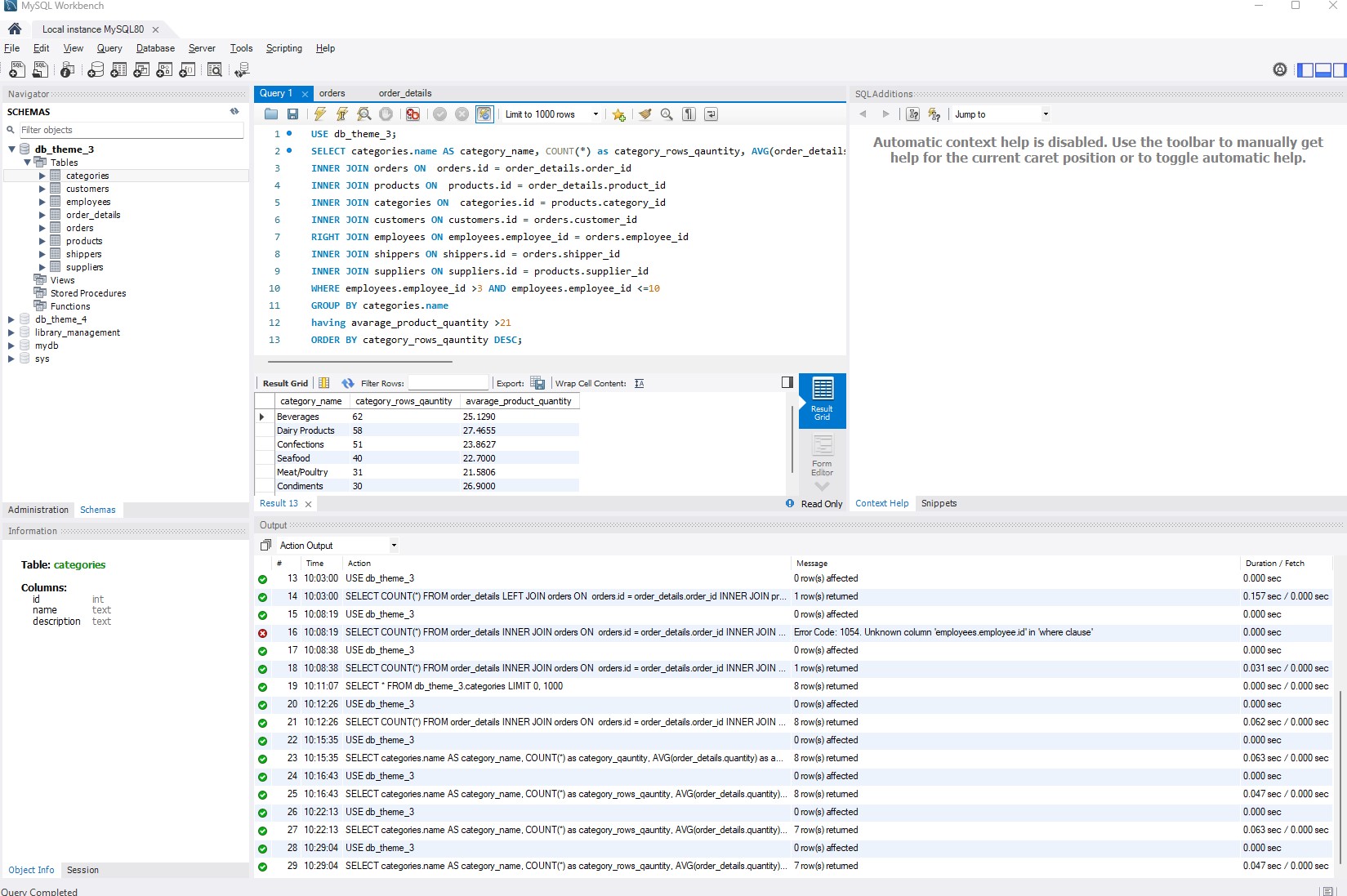1347x896 pixels.
Task: Expand the categories table node
Action: 42,176
